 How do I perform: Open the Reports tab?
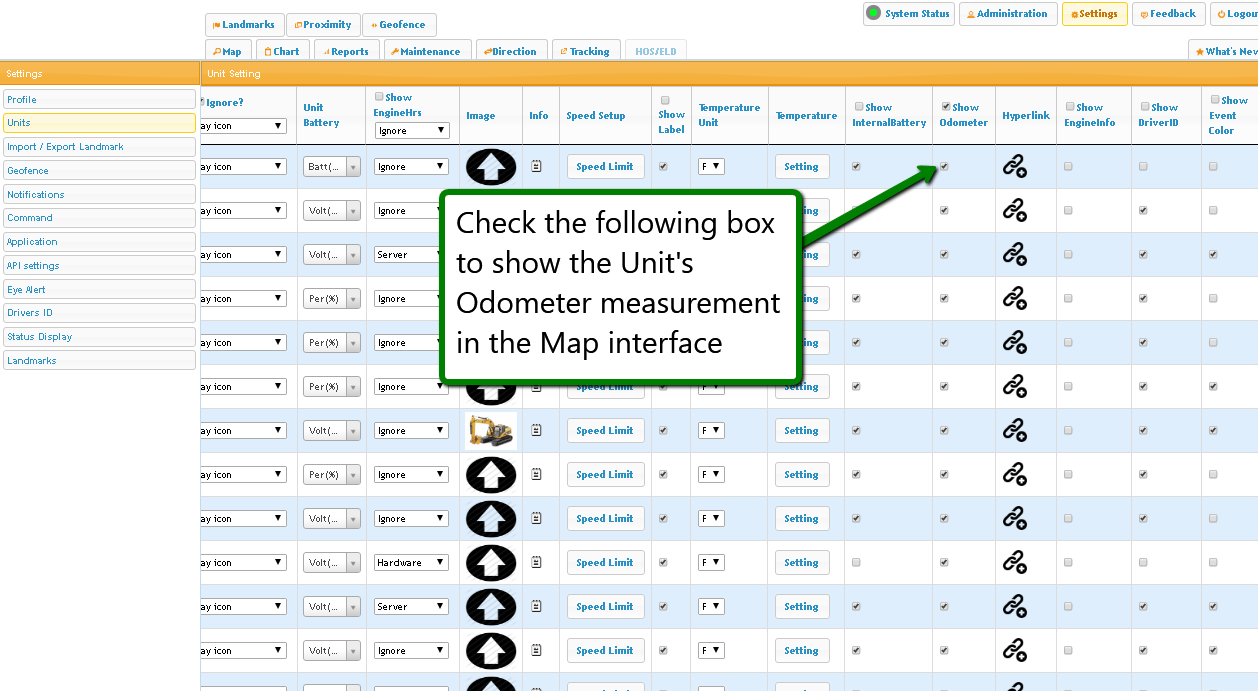coord(346,51)
